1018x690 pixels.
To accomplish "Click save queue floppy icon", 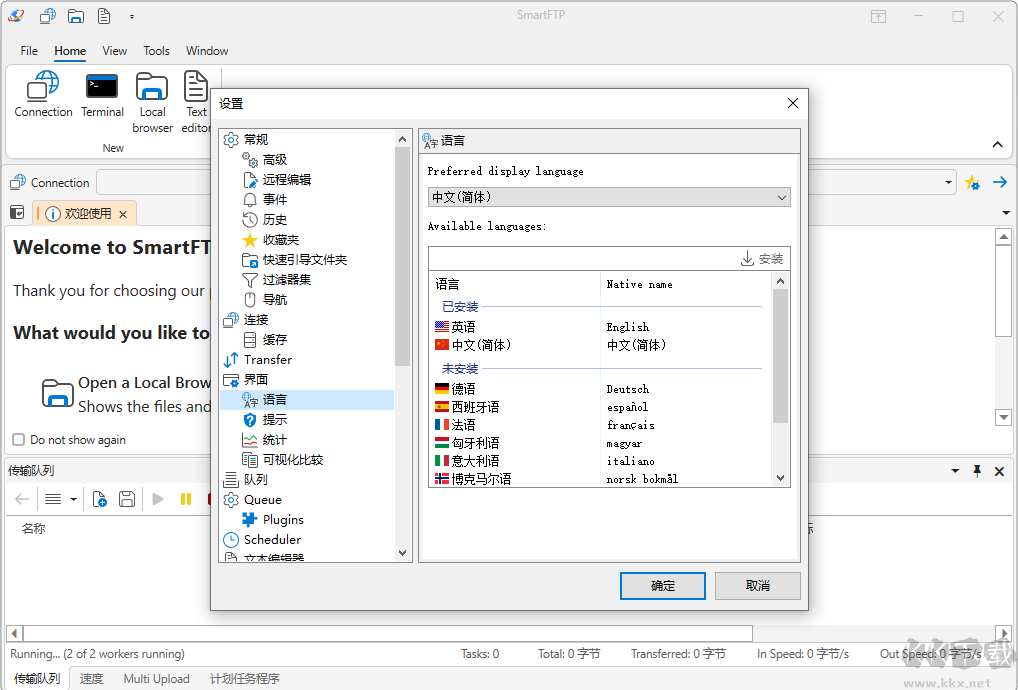I will [x=127, y=499].
